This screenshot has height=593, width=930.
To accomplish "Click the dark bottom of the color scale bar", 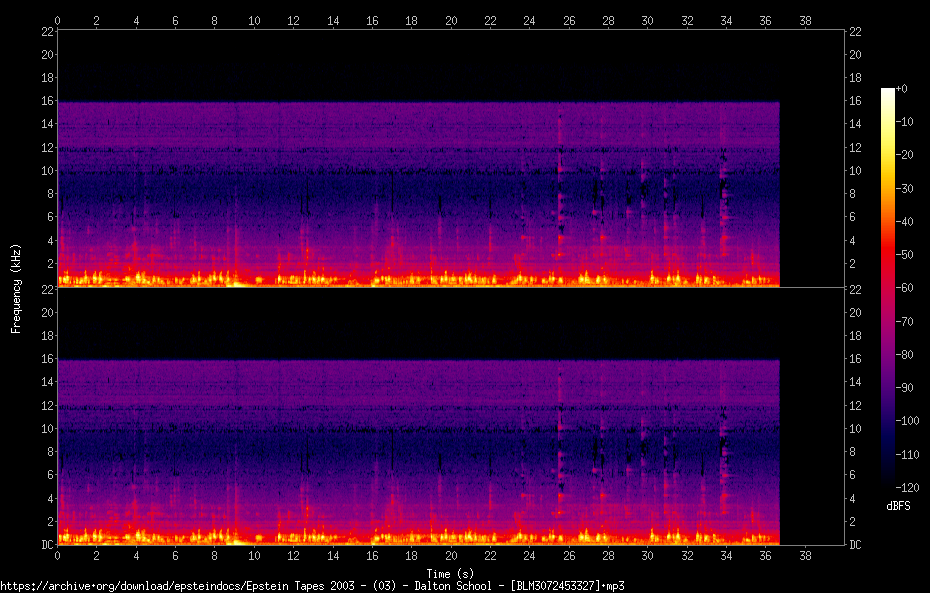I will pyautogui.click(x=887, y=480).
